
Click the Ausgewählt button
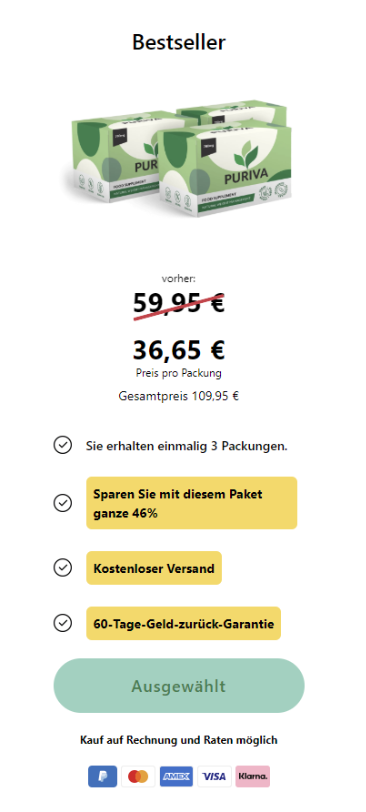(x=179, y=686)
